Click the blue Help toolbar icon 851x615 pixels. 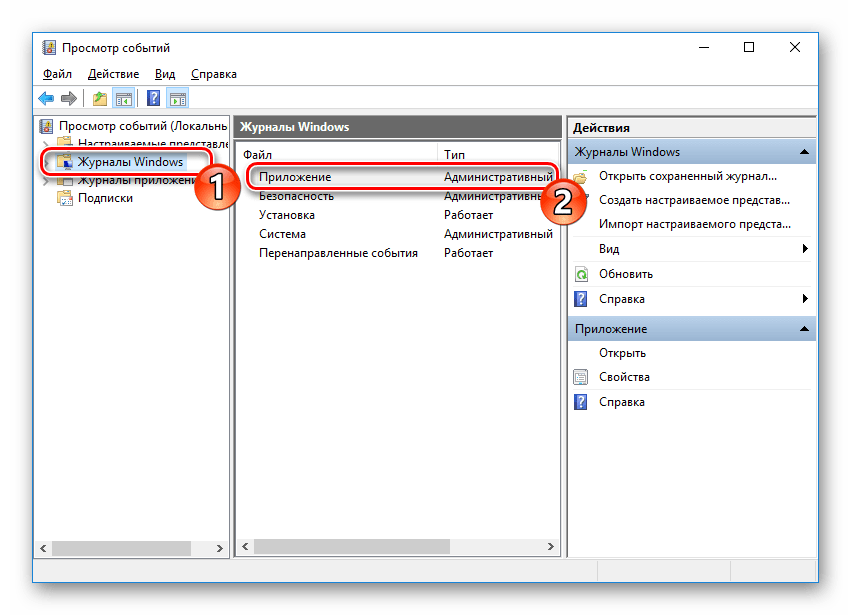point(153,98)
